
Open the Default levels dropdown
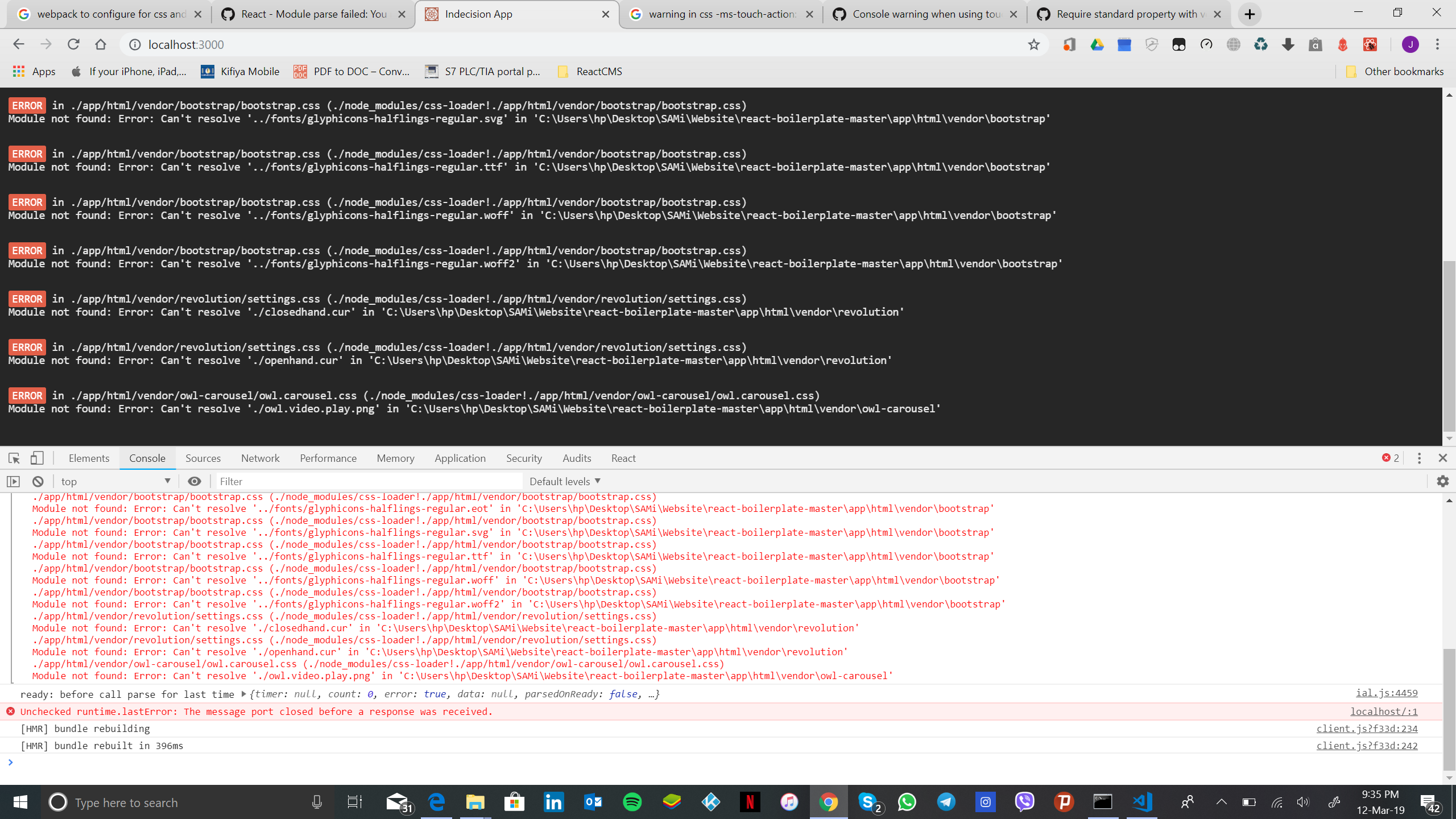(x=564, y=481)
